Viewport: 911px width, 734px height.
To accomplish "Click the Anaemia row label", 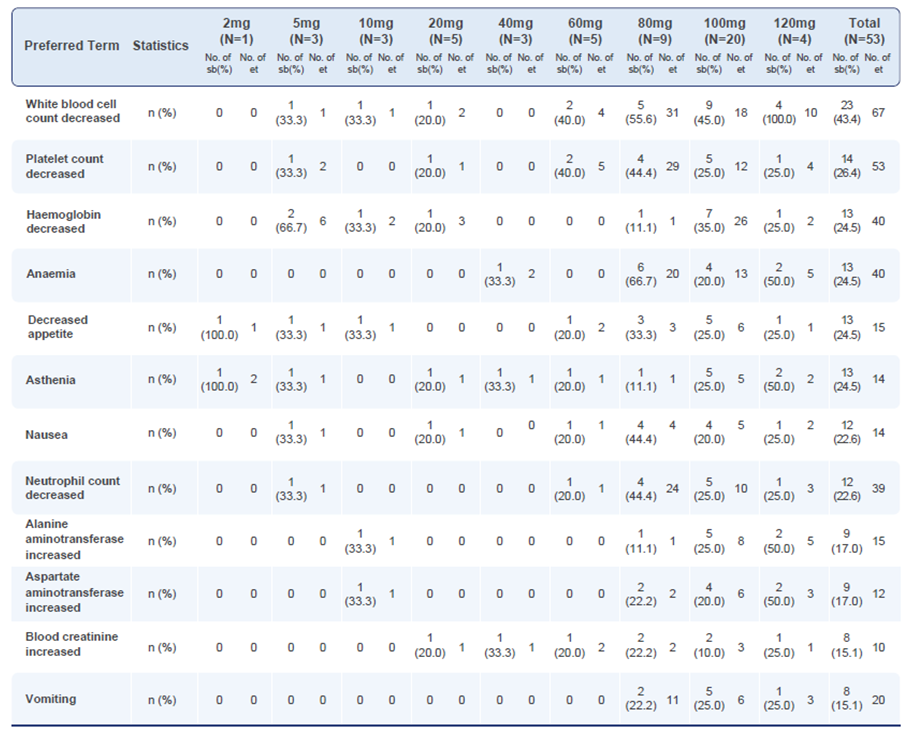I will coord(52,274).
